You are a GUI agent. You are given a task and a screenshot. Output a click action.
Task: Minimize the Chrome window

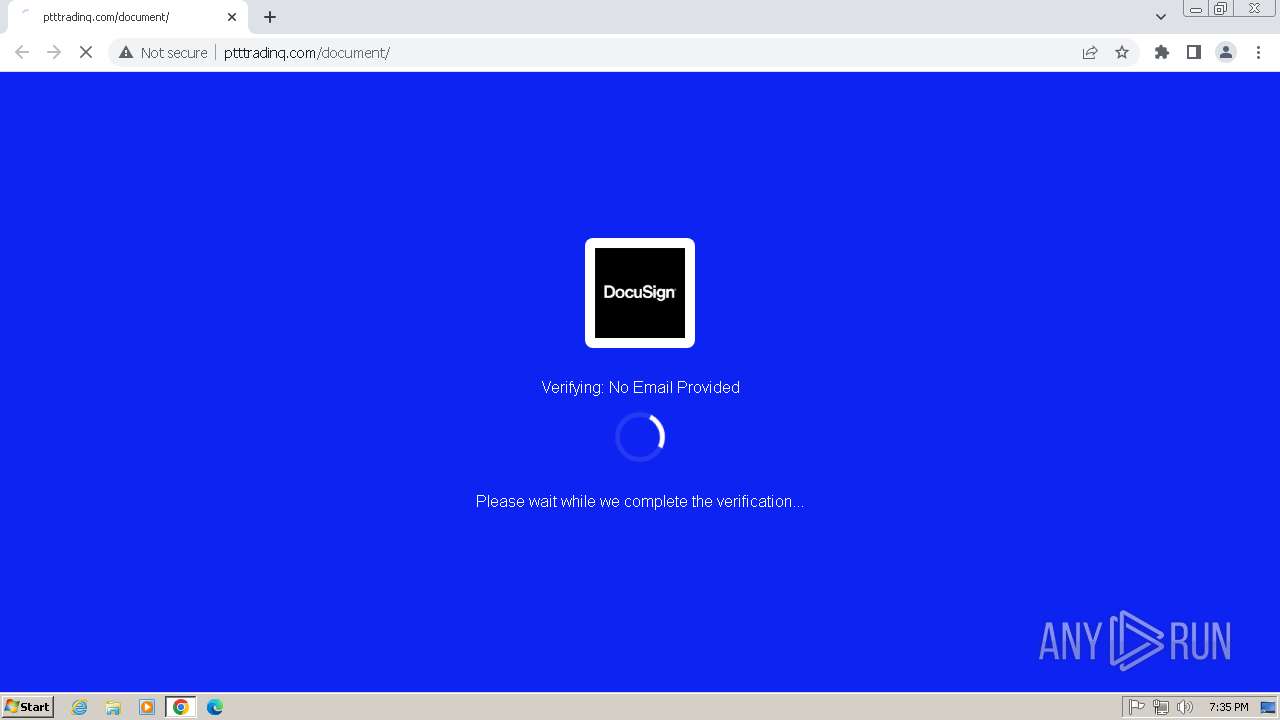pyautogui.click(x=1196, y=9)
